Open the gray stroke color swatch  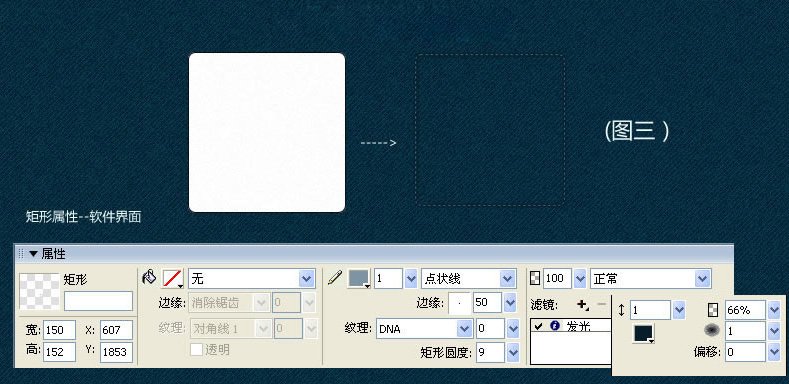(x=359, y=278)
